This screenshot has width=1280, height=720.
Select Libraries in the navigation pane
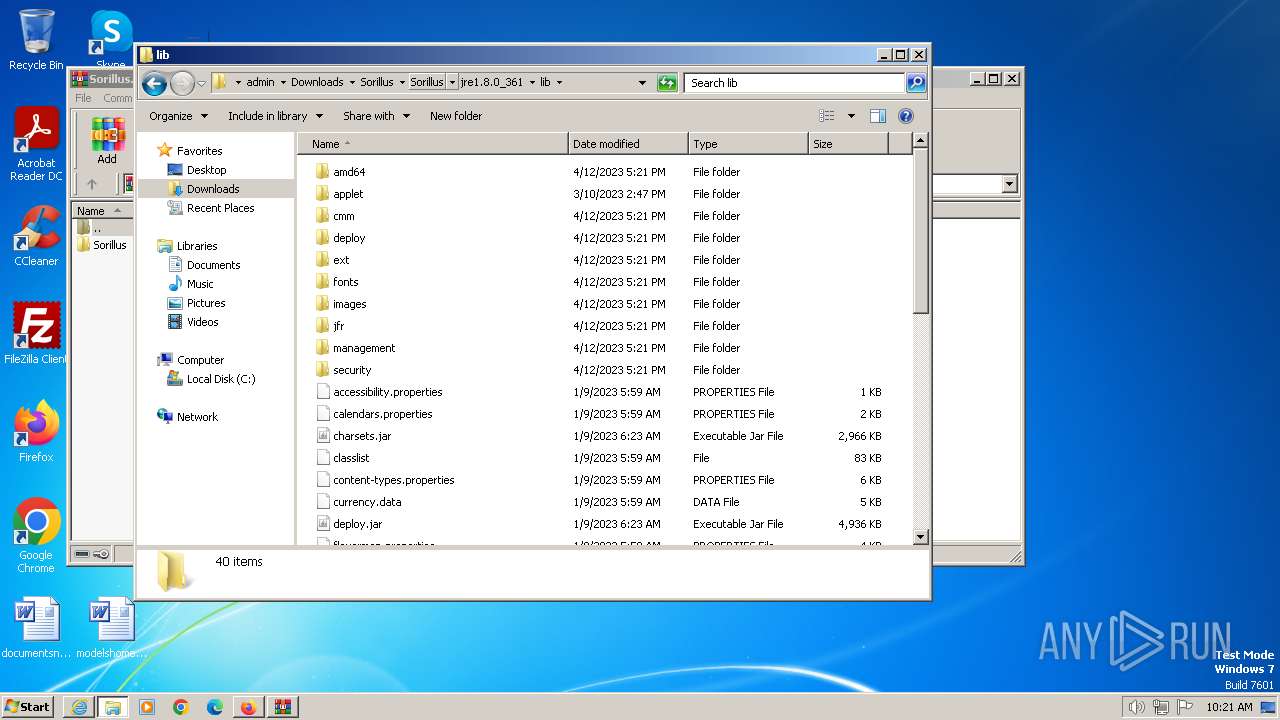coord(197,246)
